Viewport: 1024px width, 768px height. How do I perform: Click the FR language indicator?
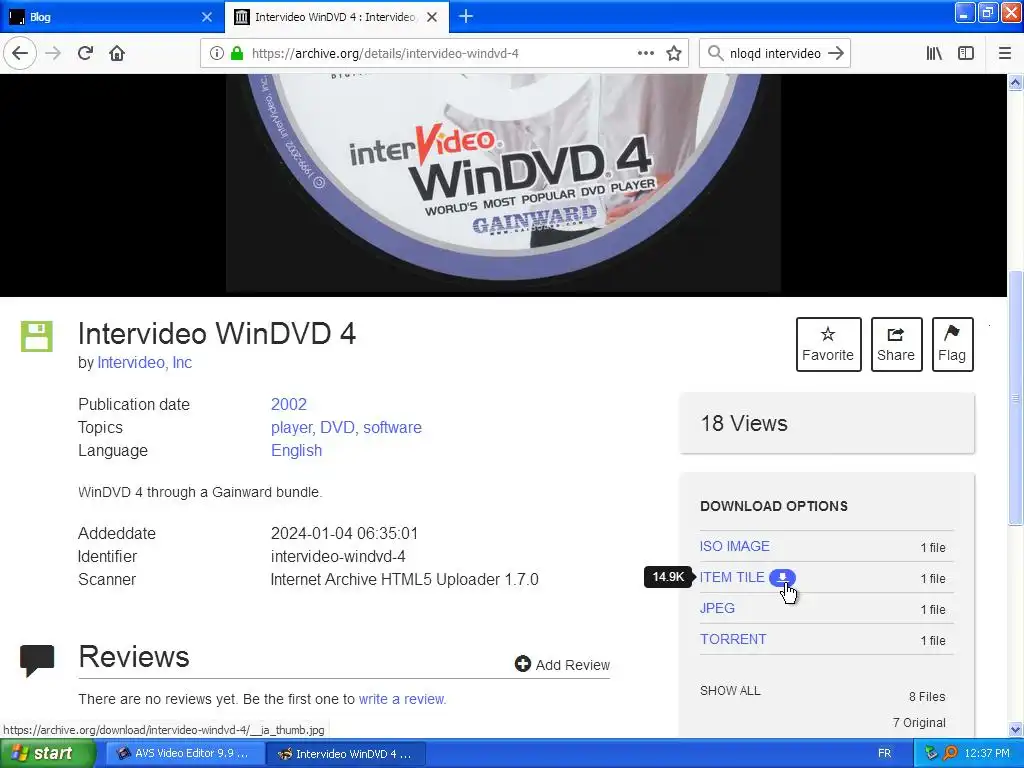click(884, 754)
